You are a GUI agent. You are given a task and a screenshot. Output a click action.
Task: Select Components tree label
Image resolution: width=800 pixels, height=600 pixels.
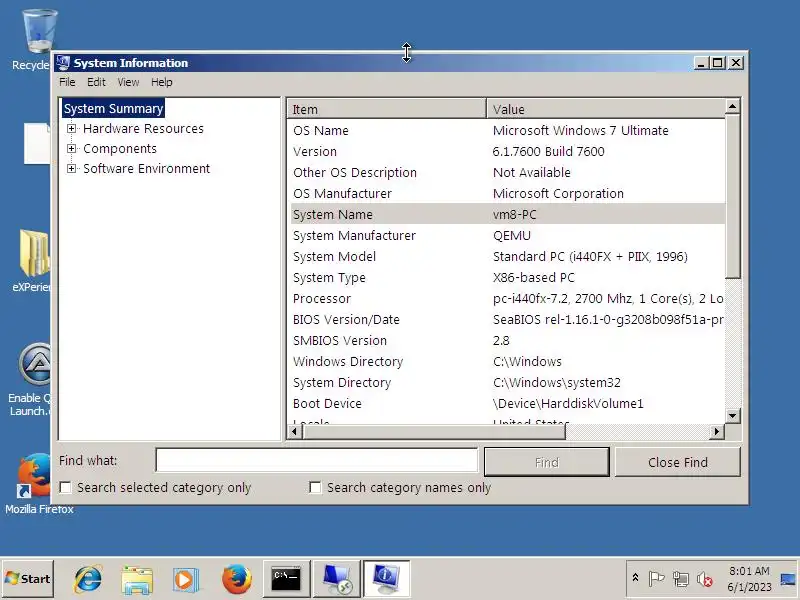(x=120, y=148)
